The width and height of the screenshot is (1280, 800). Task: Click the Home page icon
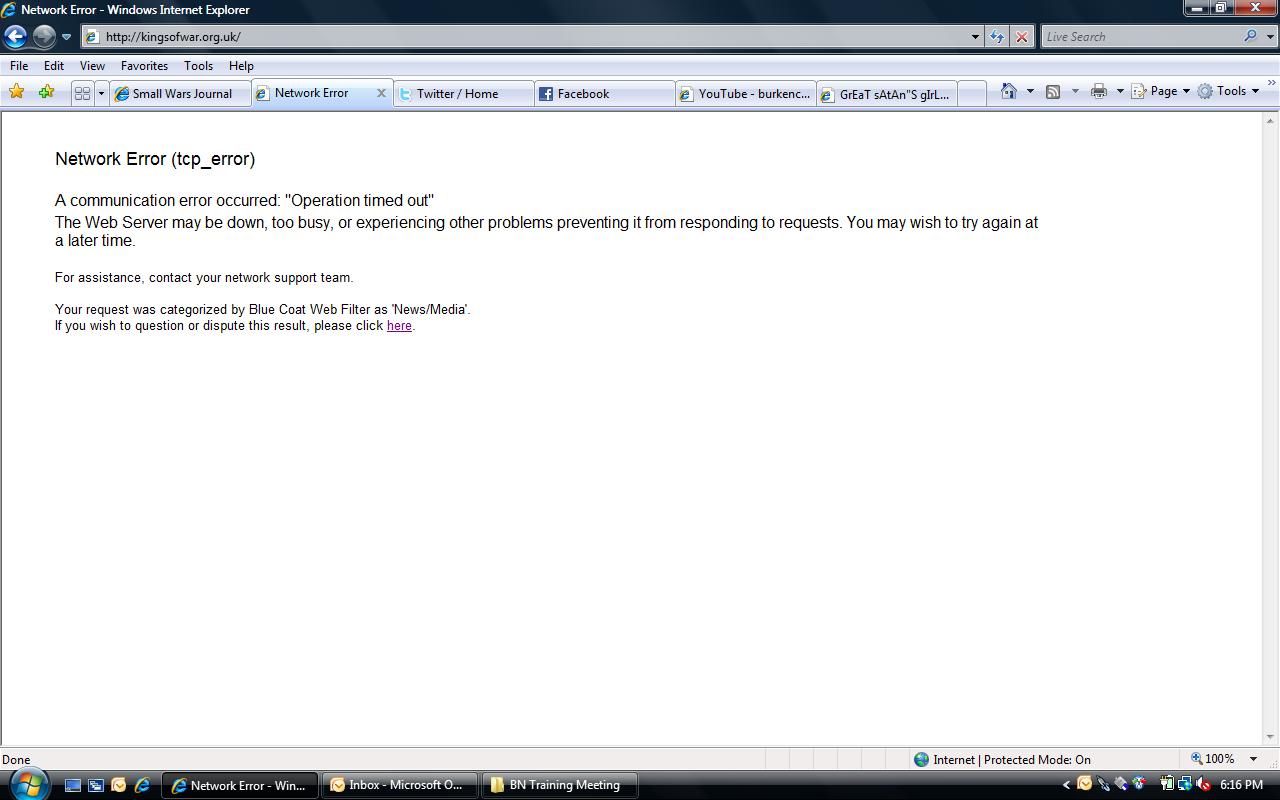tap(1008, 91)
